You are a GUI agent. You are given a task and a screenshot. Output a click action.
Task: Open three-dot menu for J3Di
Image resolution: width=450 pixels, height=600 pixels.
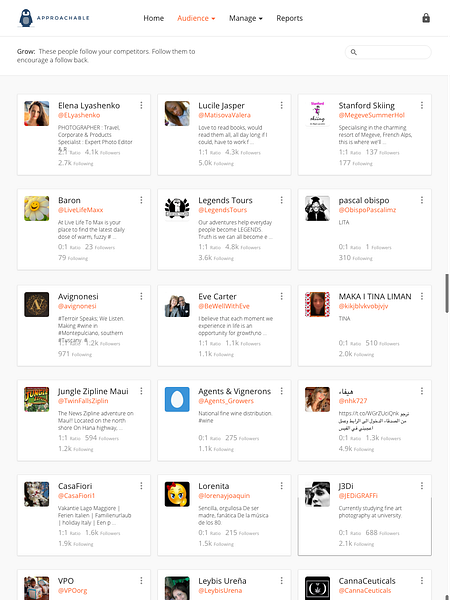tap(422, 486)
